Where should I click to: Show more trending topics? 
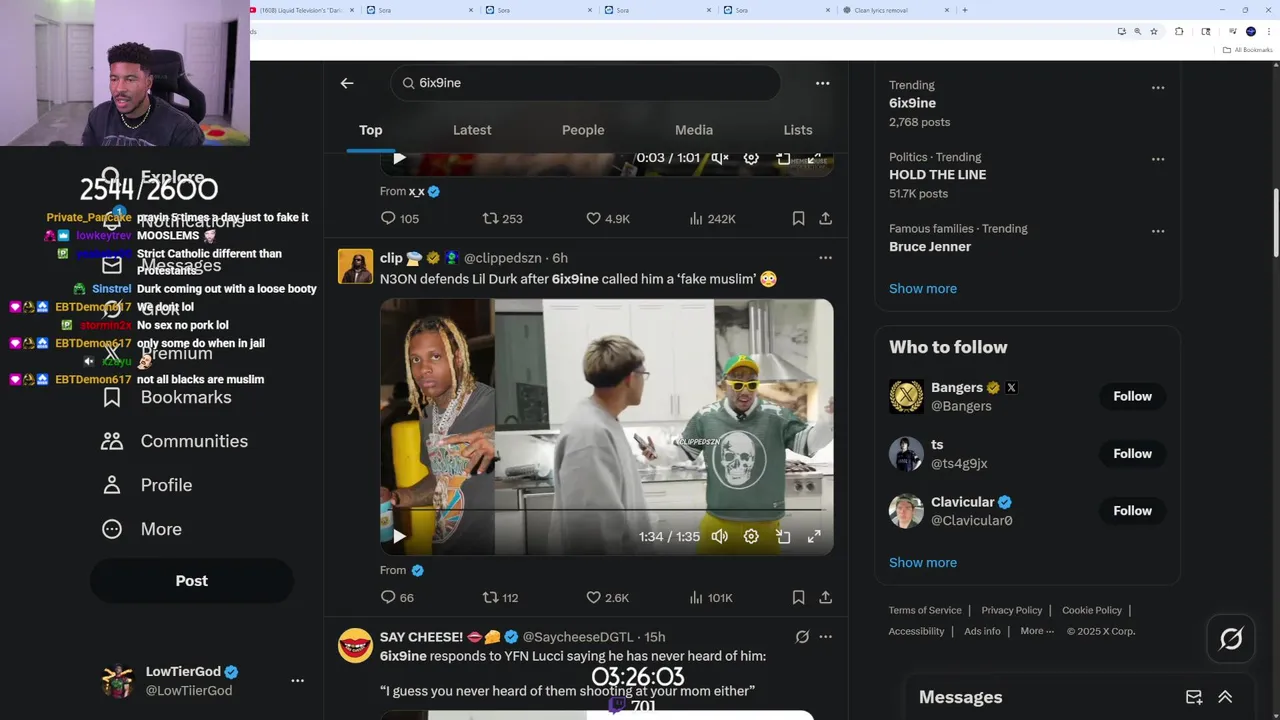923,288
